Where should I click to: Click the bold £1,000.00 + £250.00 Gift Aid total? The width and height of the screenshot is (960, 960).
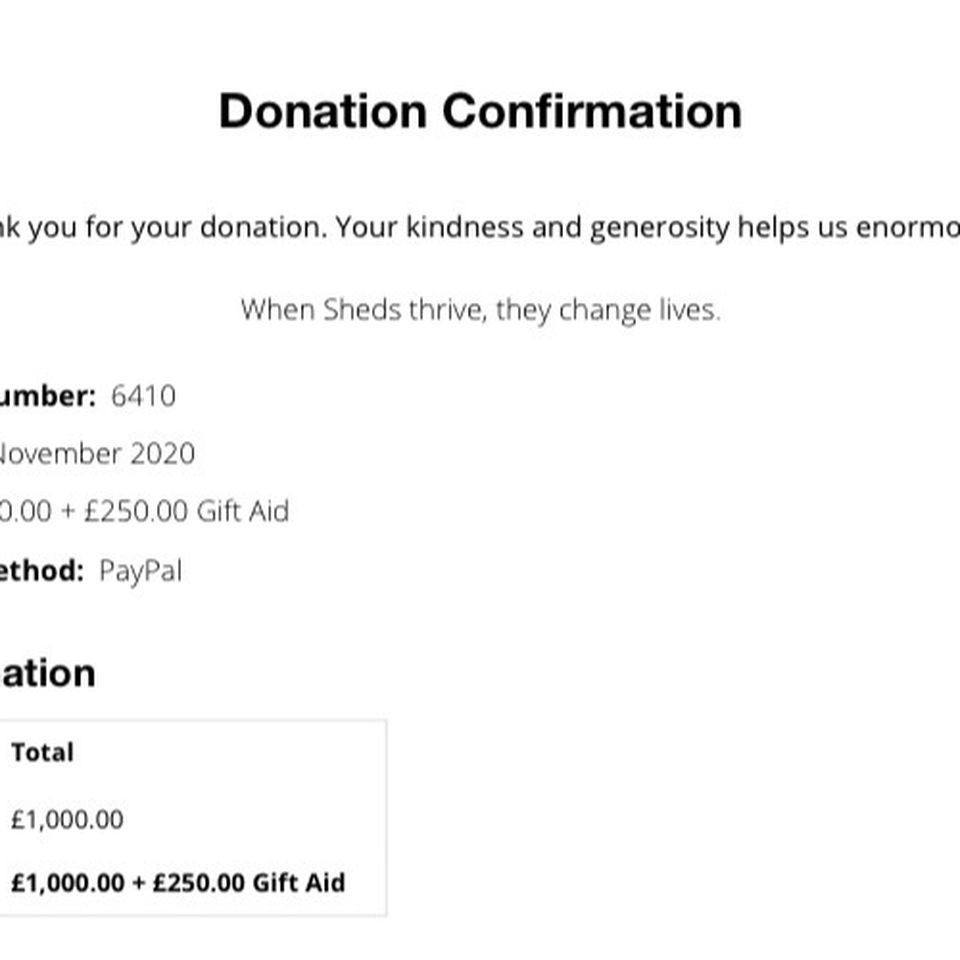tap(178, 883)
